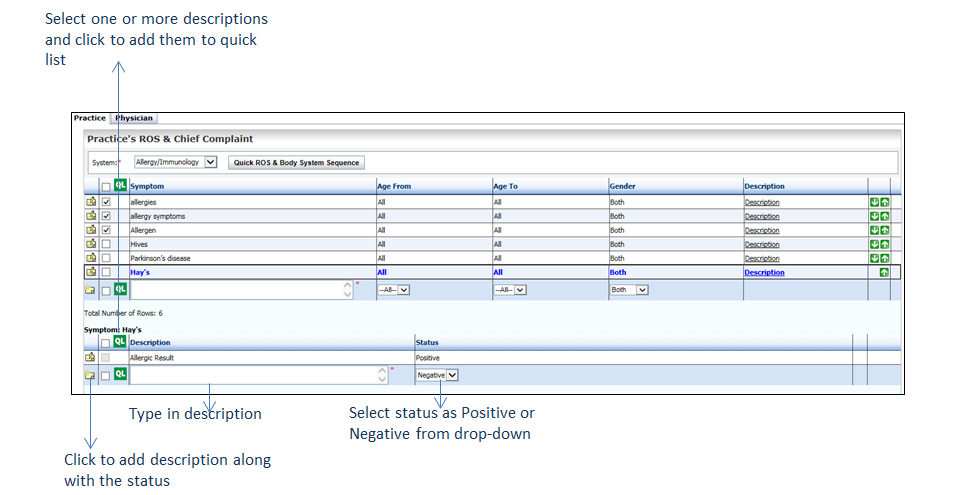Click add folder icon beside description input

click(x=91, y=375)
